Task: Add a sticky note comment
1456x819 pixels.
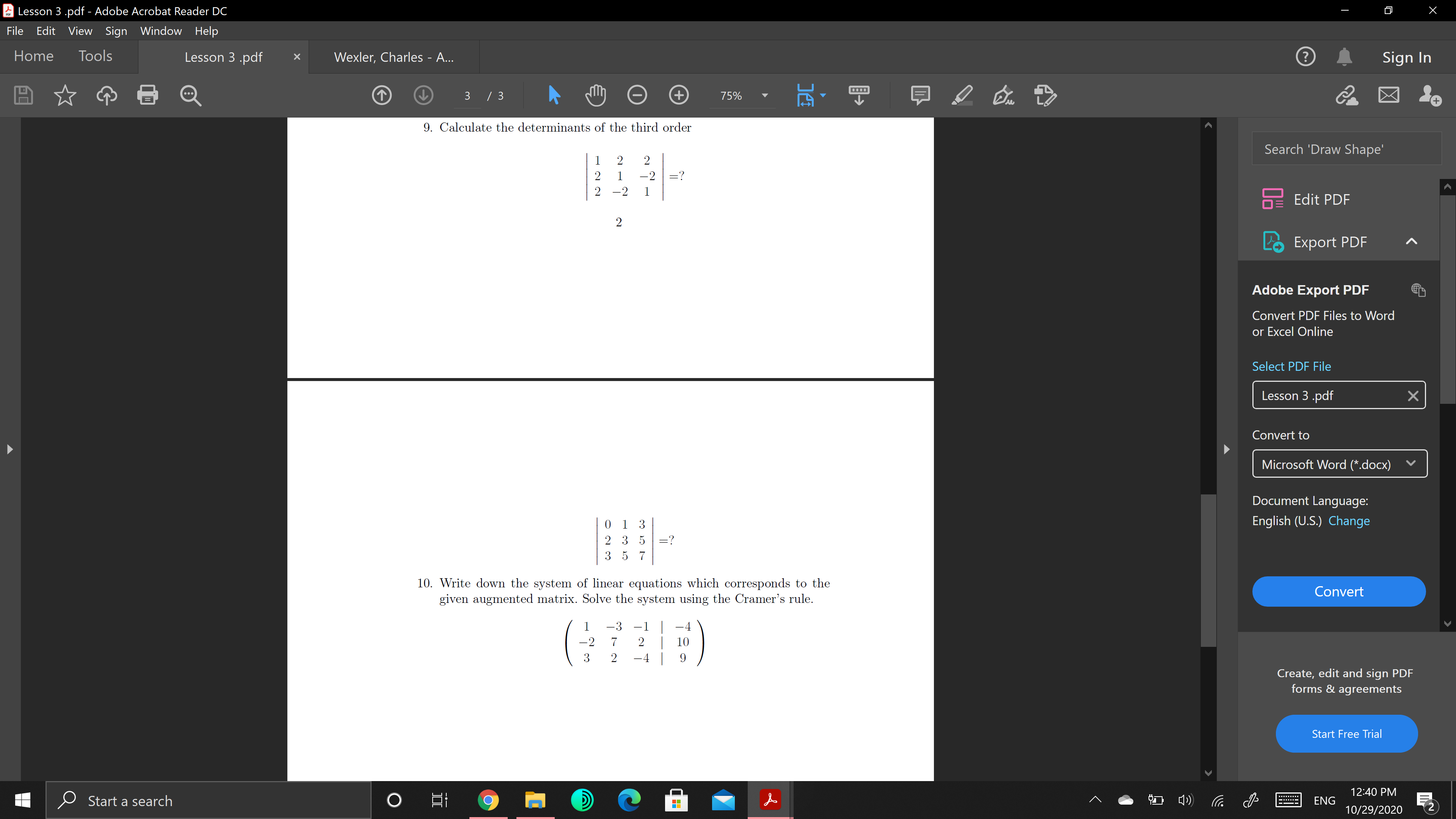Action: (x=920, y=95)
